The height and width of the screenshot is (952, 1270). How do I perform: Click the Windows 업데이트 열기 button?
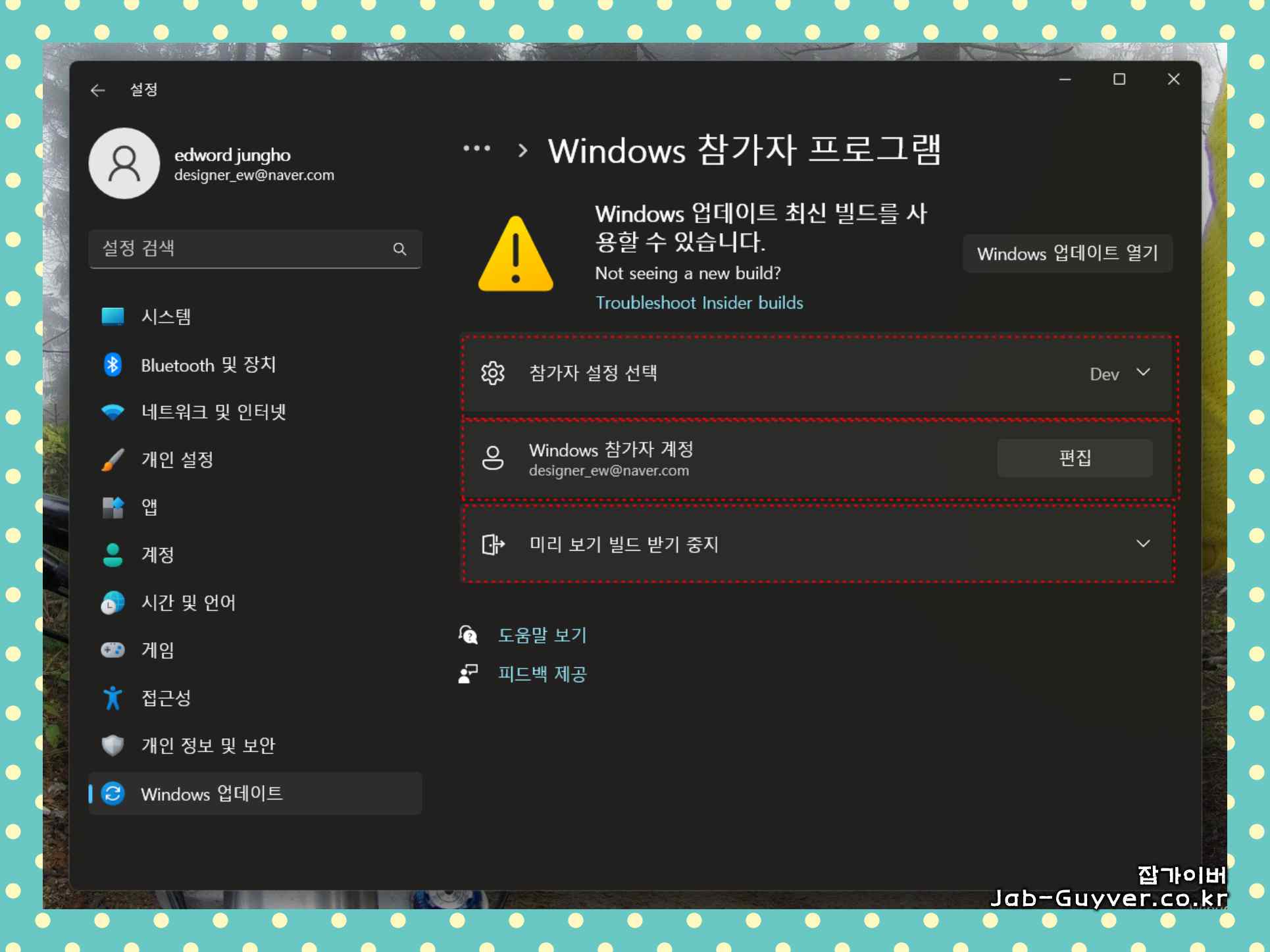[x=1067, y=253]
